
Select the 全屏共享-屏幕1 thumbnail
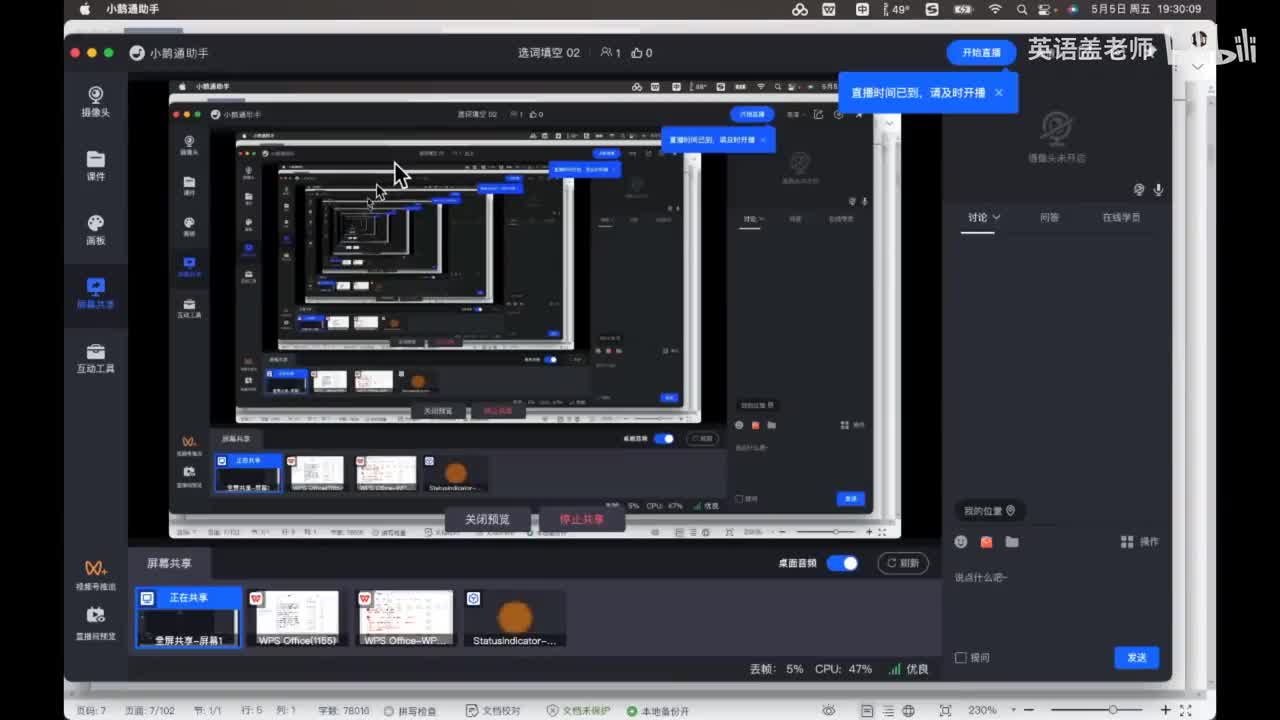(189, 617)
